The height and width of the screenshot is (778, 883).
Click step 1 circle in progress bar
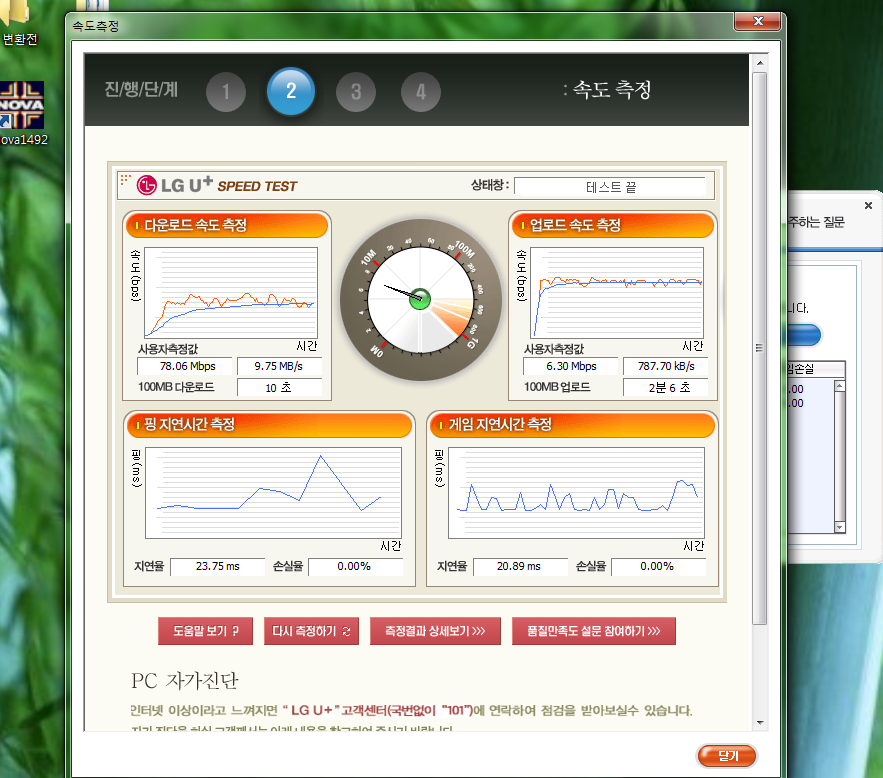[x=226, y=93]
